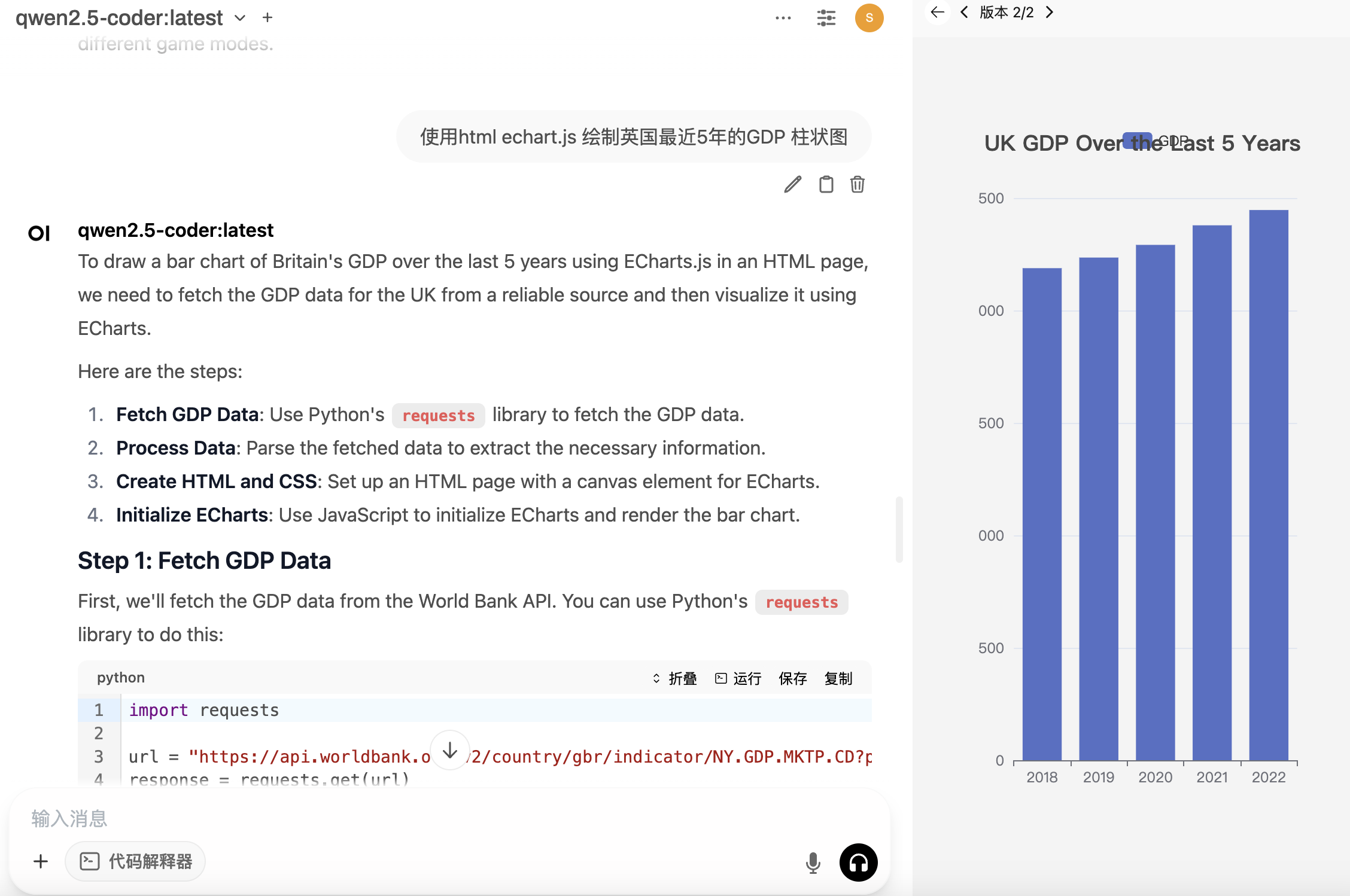
Task: Toggle the 代码解释器 code interpreter
Action: [x=136, y=861]
